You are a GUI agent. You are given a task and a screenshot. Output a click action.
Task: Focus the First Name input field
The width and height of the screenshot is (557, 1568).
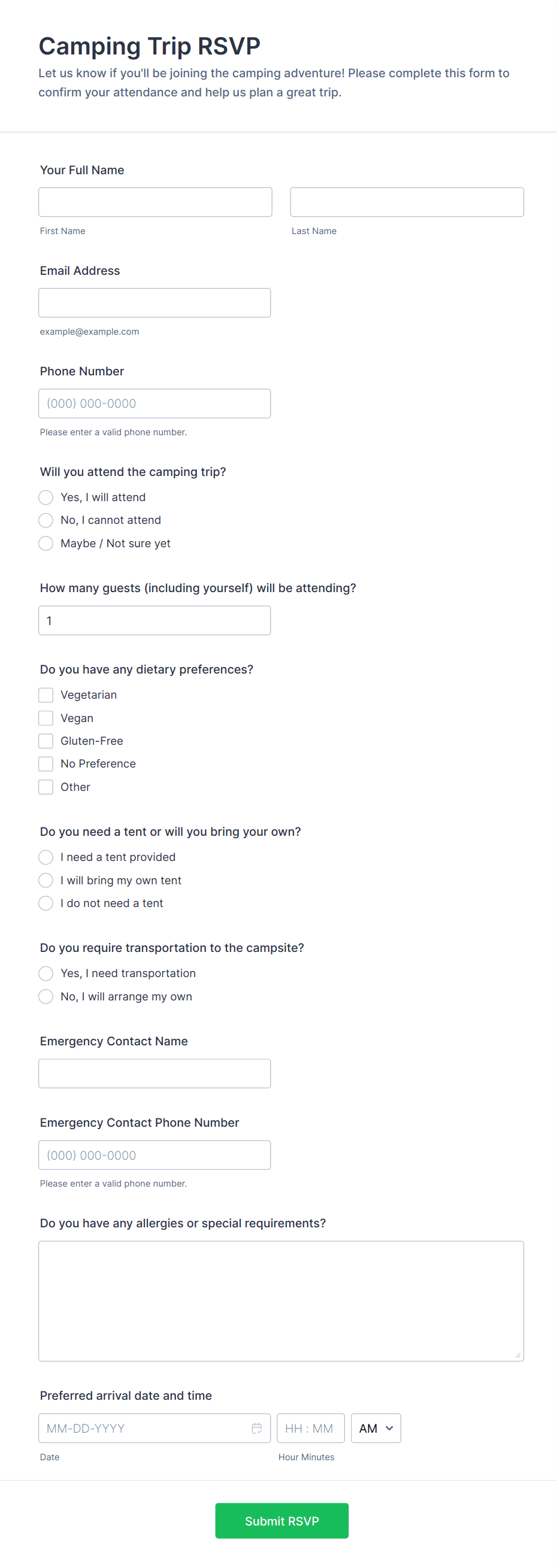tap(155, 202)
